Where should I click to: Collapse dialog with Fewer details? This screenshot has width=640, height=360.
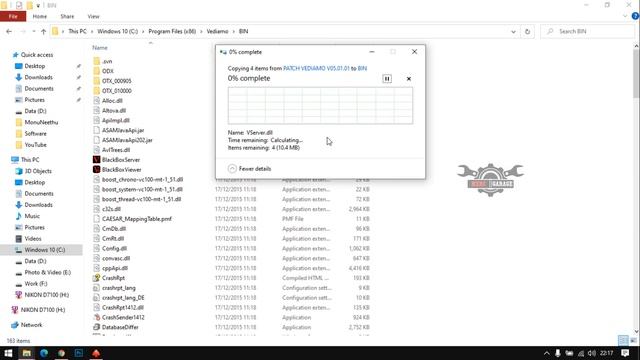[x=249, y=169]
